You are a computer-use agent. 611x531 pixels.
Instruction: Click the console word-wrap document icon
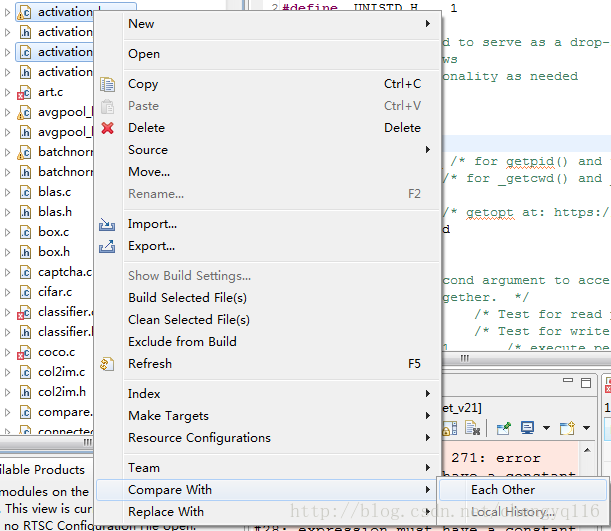coord(473,428)
